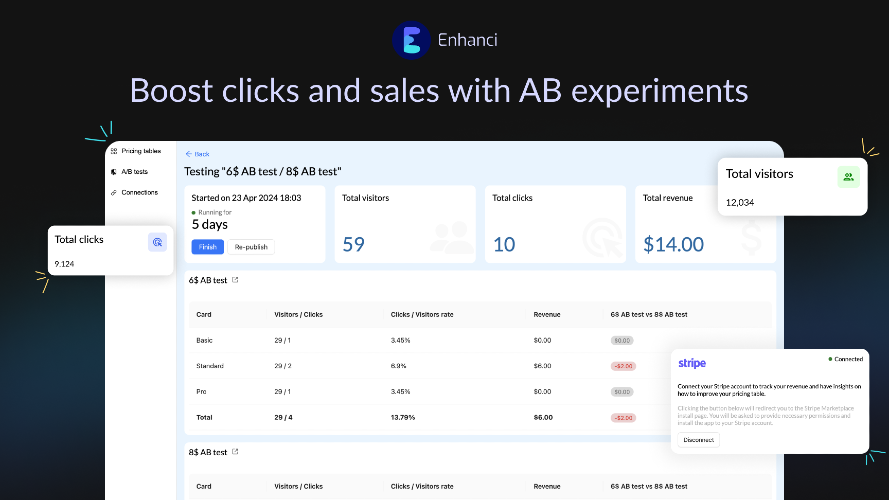Open external link icon next to 8$ AB test

tap(235, 451)
